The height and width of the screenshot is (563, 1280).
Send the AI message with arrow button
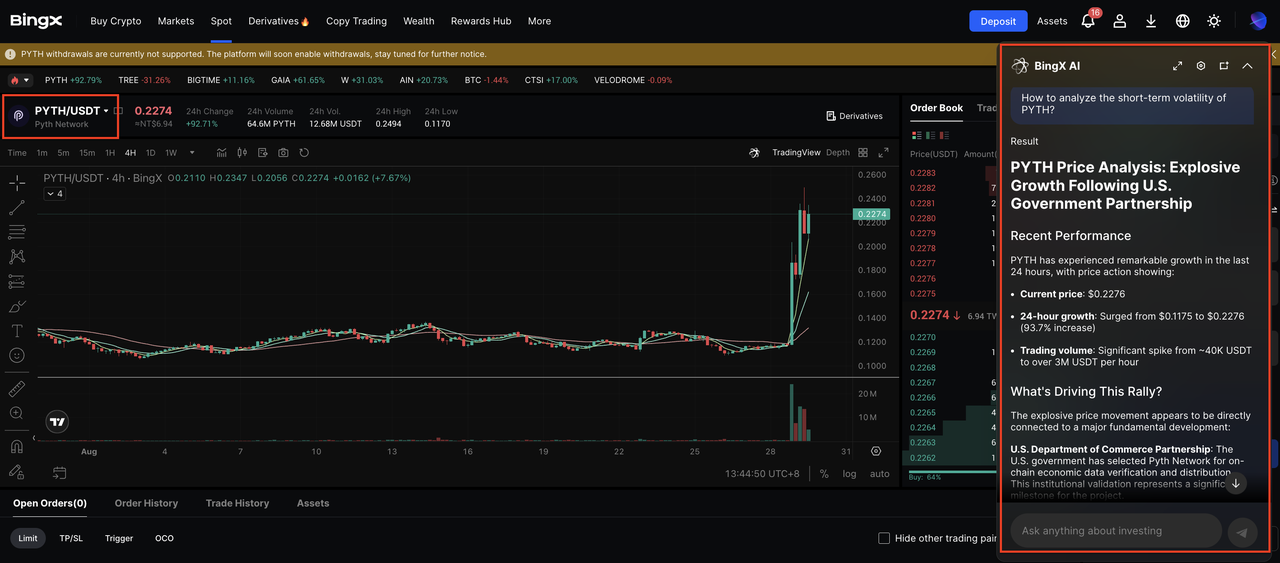point(1242,532)
